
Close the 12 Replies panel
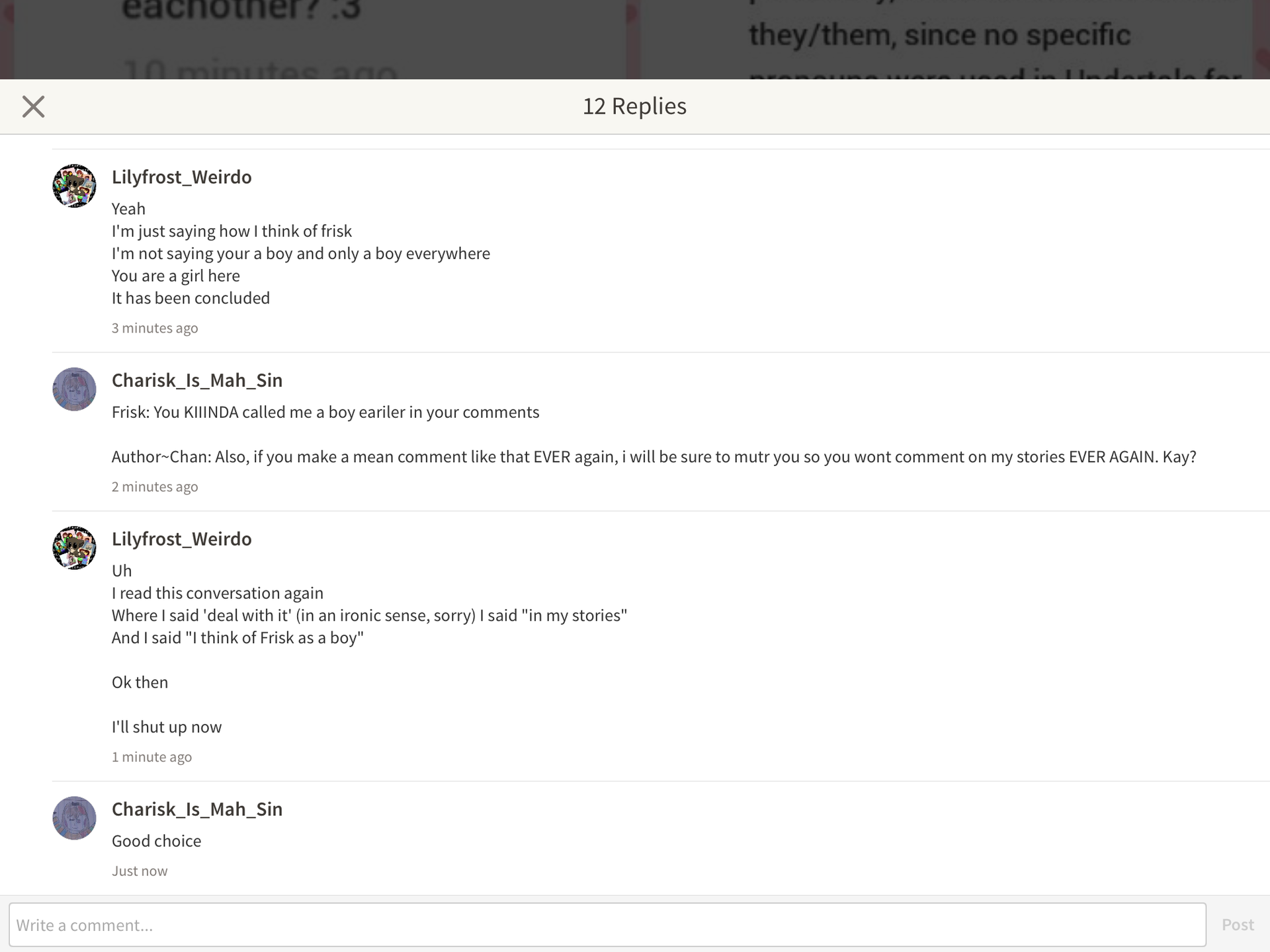(33, 106)
